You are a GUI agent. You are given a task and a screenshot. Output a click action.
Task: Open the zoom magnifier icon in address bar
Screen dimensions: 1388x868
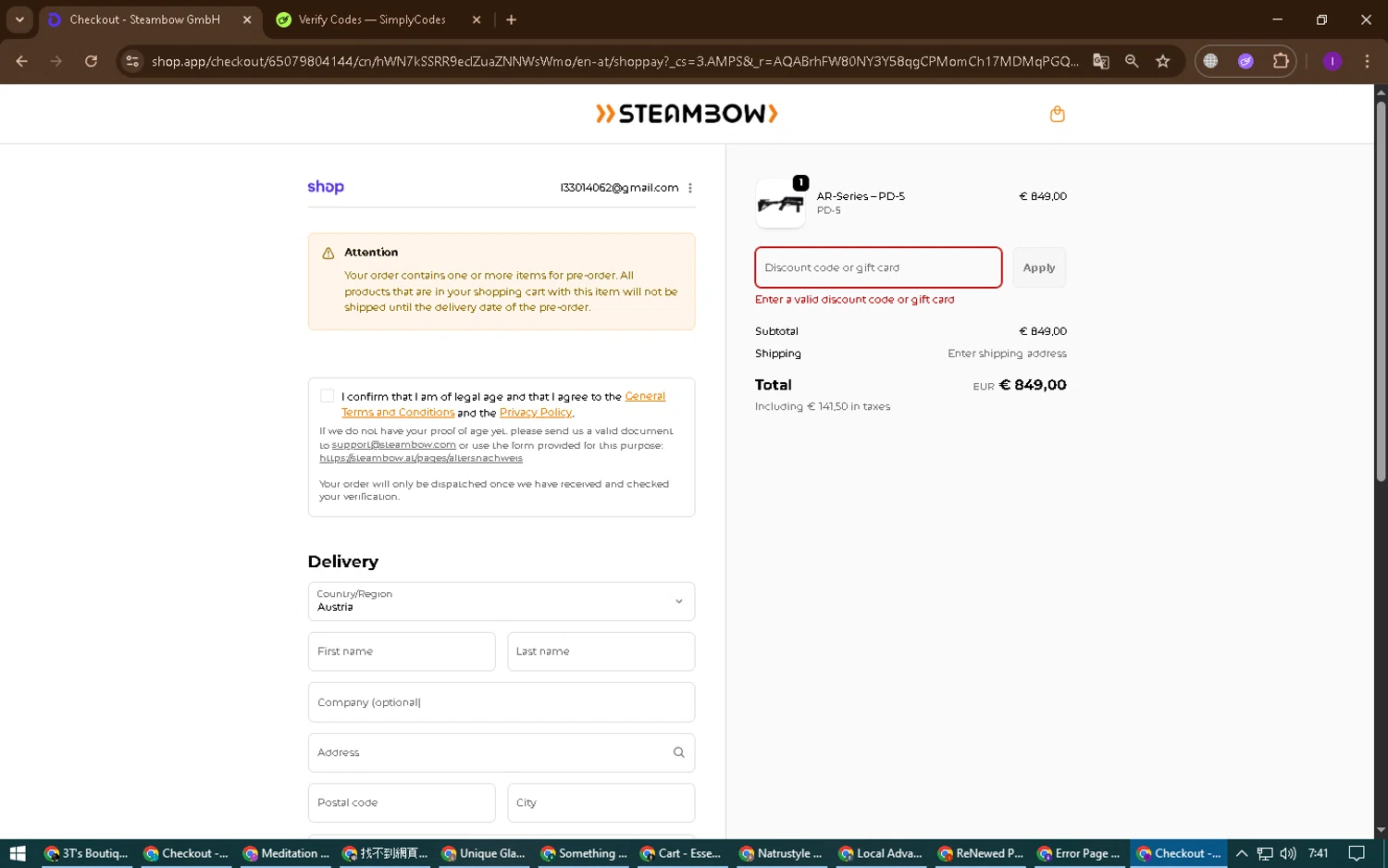point(1132,61)
